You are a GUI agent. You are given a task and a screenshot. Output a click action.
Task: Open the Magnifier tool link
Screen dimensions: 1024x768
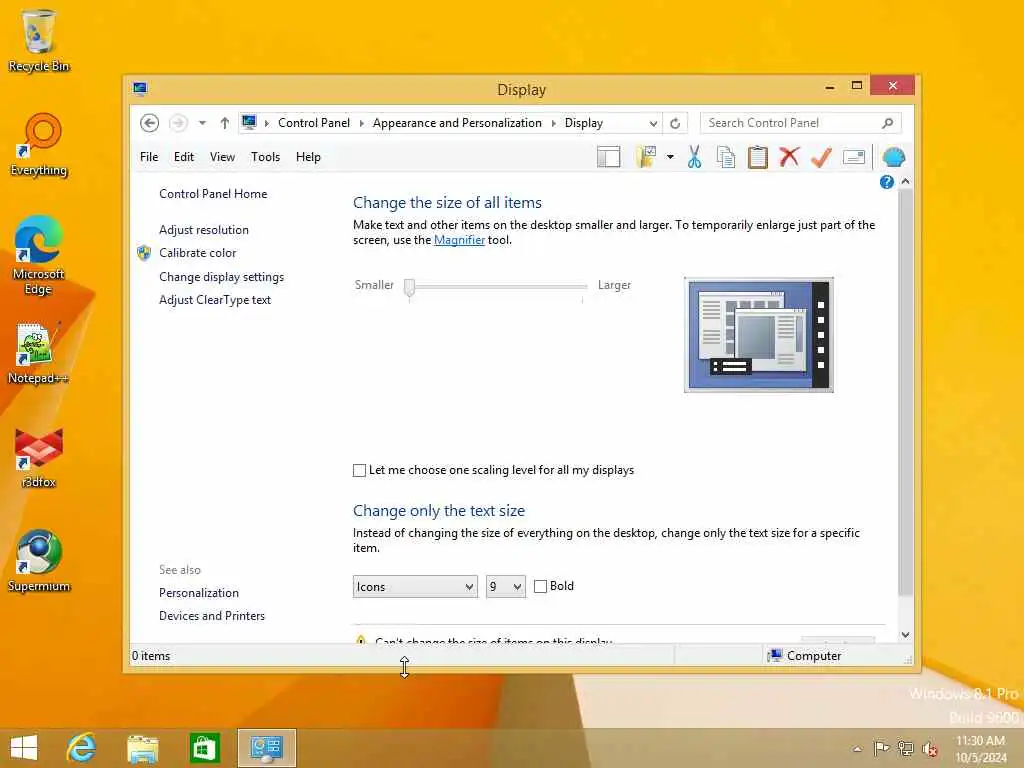pos(459,240)
